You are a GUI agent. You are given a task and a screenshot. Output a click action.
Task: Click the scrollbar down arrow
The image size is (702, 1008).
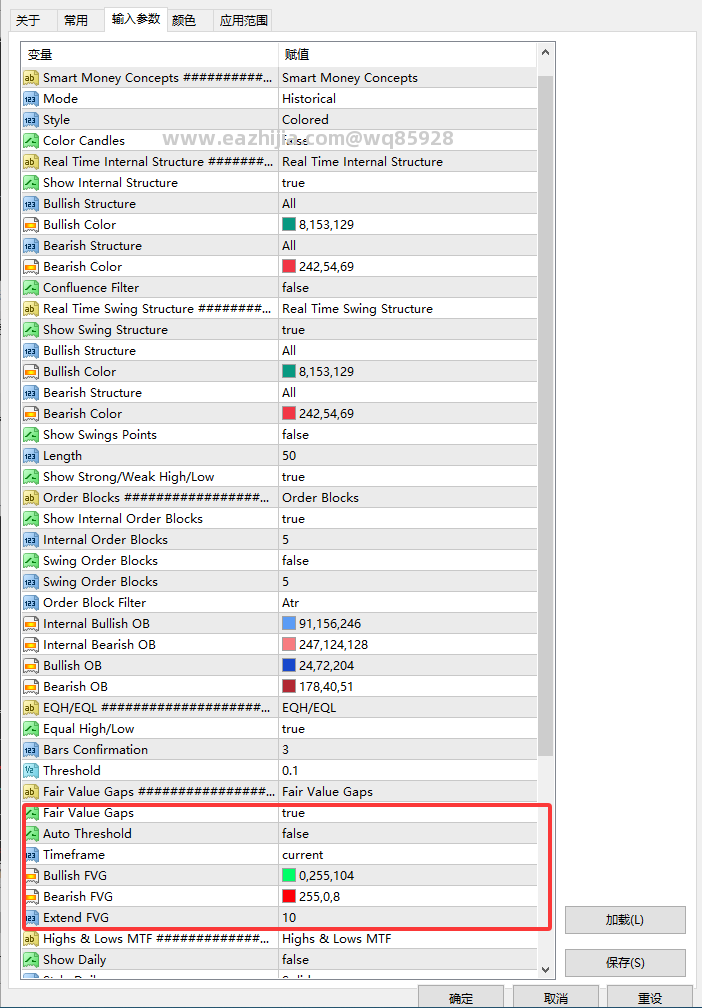[545, 969]
